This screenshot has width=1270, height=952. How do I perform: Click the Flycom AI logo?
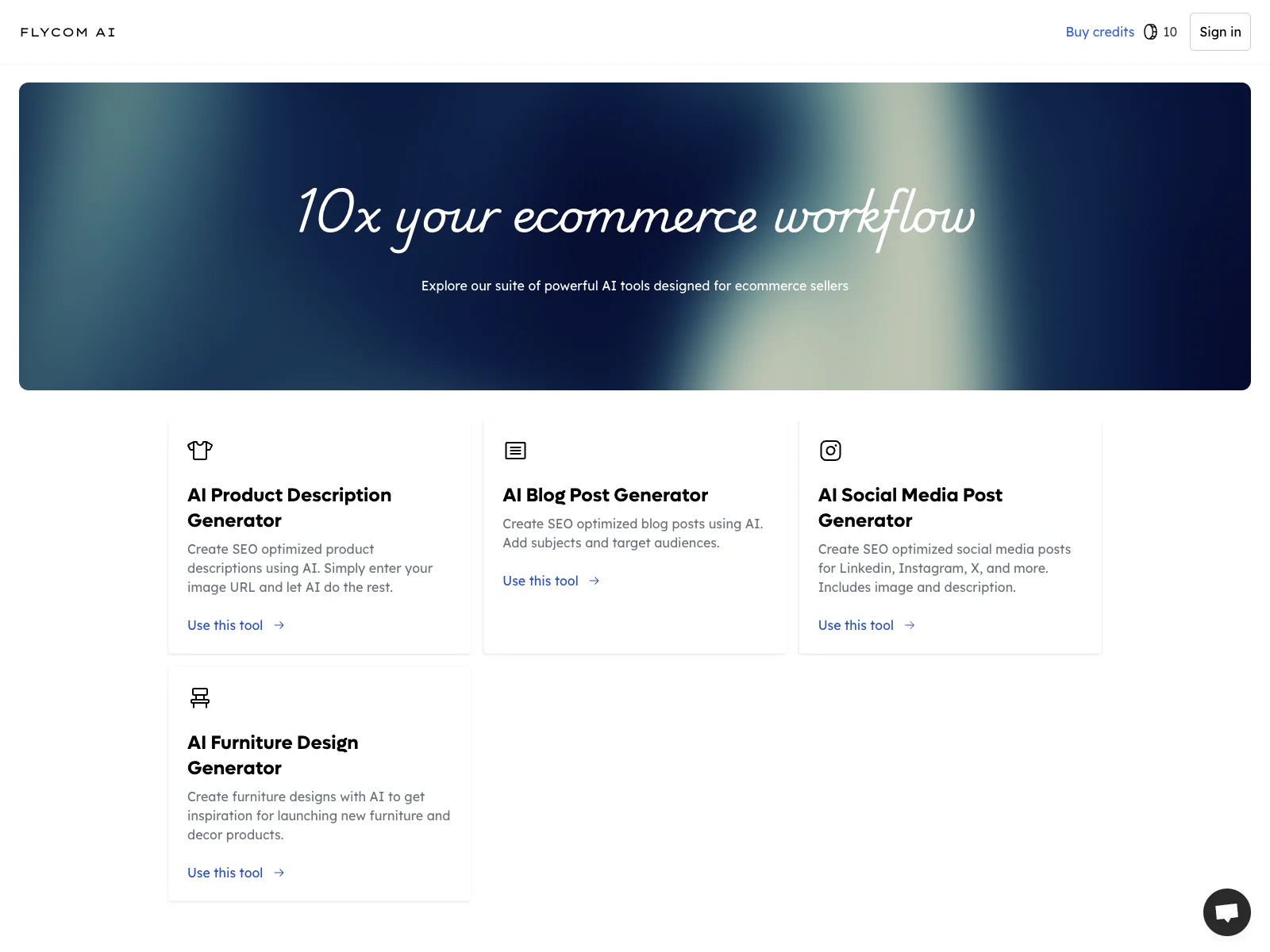point(67,33)
